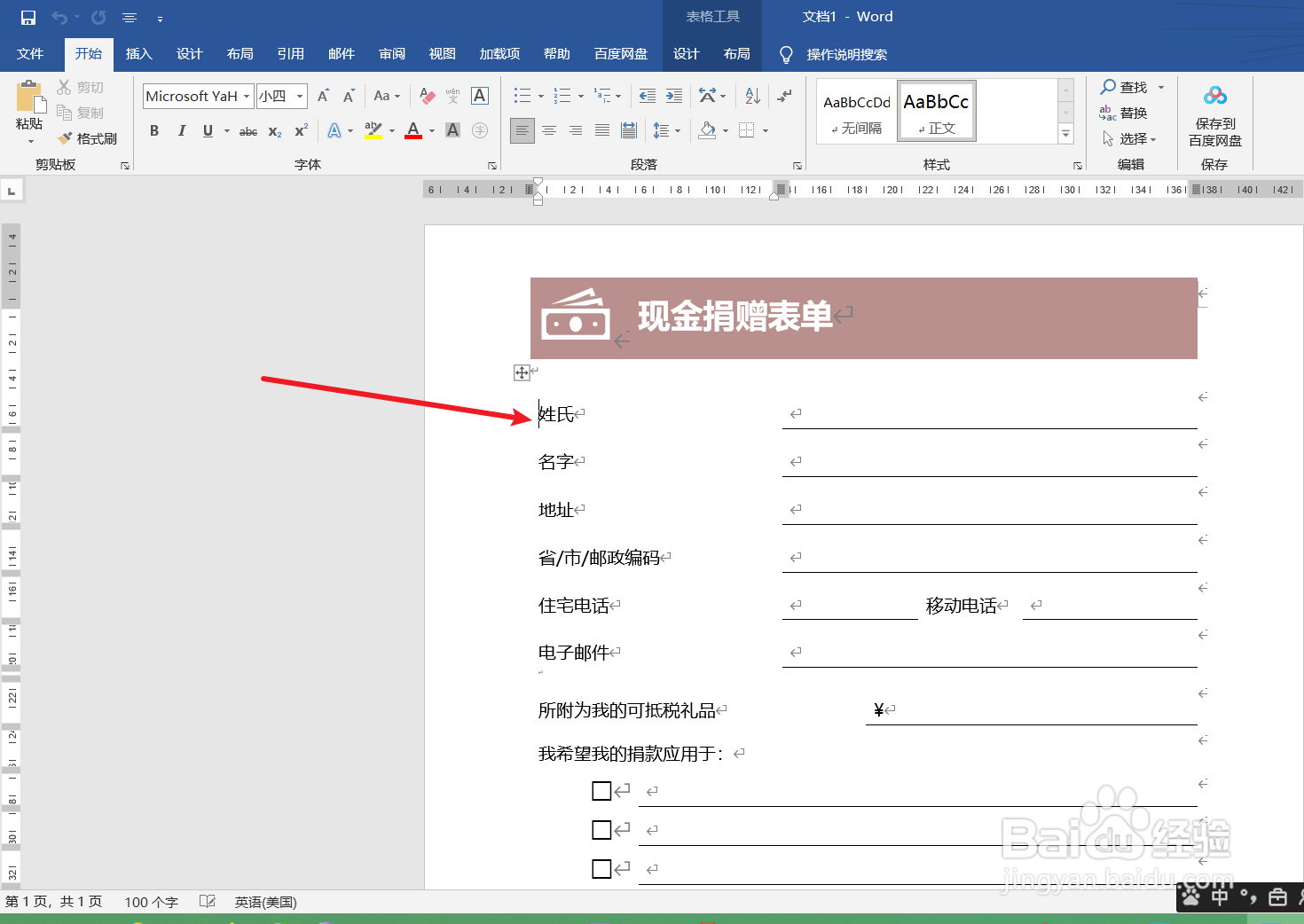Image resolution: width=1304 pixels, height=924 pixels.
Task: Expand the styles gallery with the more arrow
Action: pyautogui.click(x=1065, y=134)
